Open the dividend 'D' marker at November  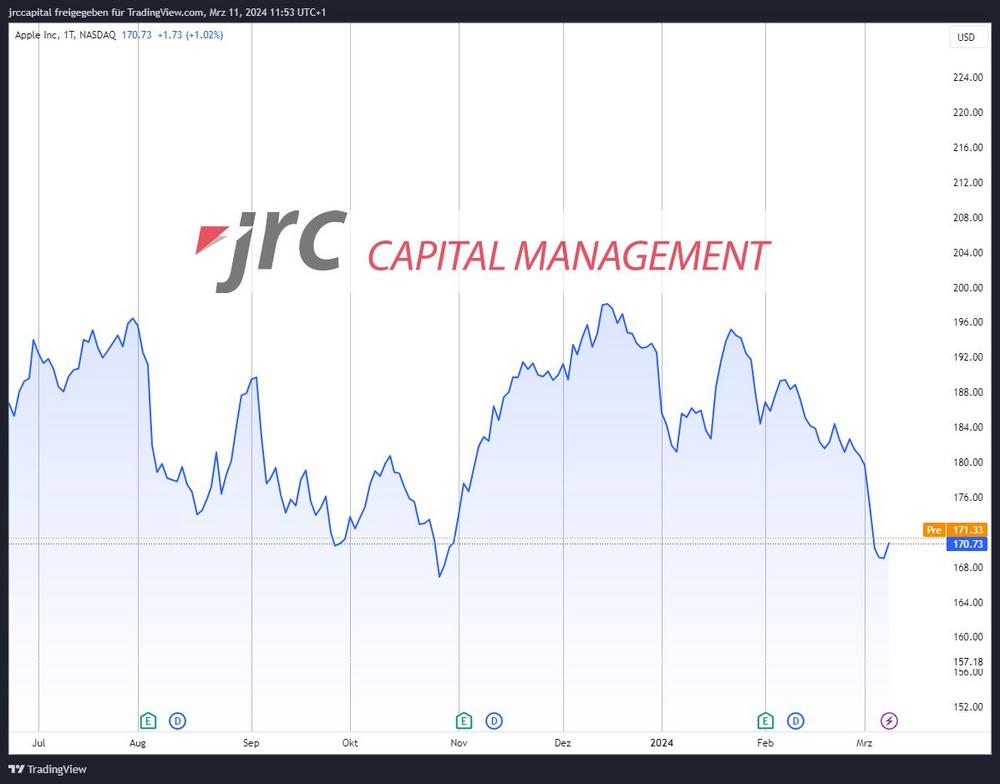click(x=494, y=721)
